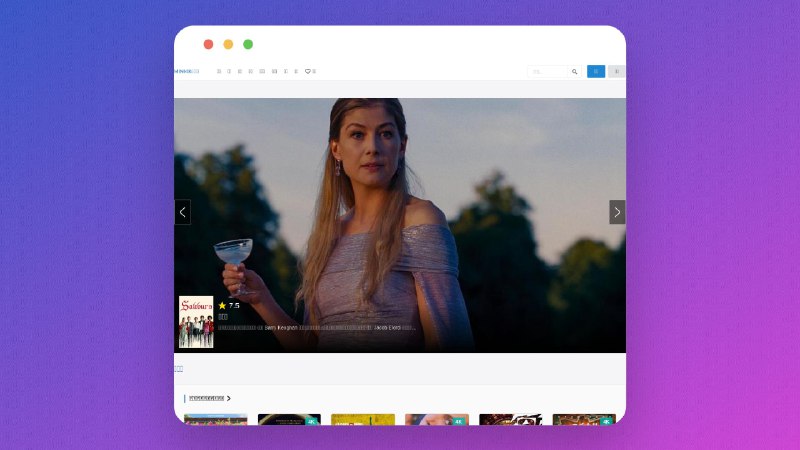Expand the section heading chevron arrow
The height and width of the screenshot is (450, 800).
pos(229,398)
